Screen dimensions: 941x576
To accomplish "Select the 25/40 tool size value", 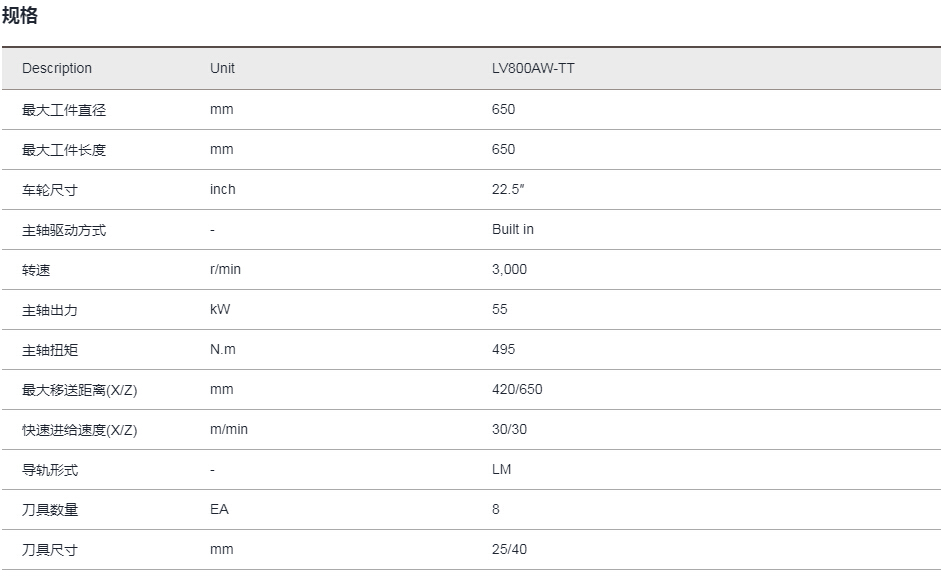I will pyautogui.click(x=510, y=550).
